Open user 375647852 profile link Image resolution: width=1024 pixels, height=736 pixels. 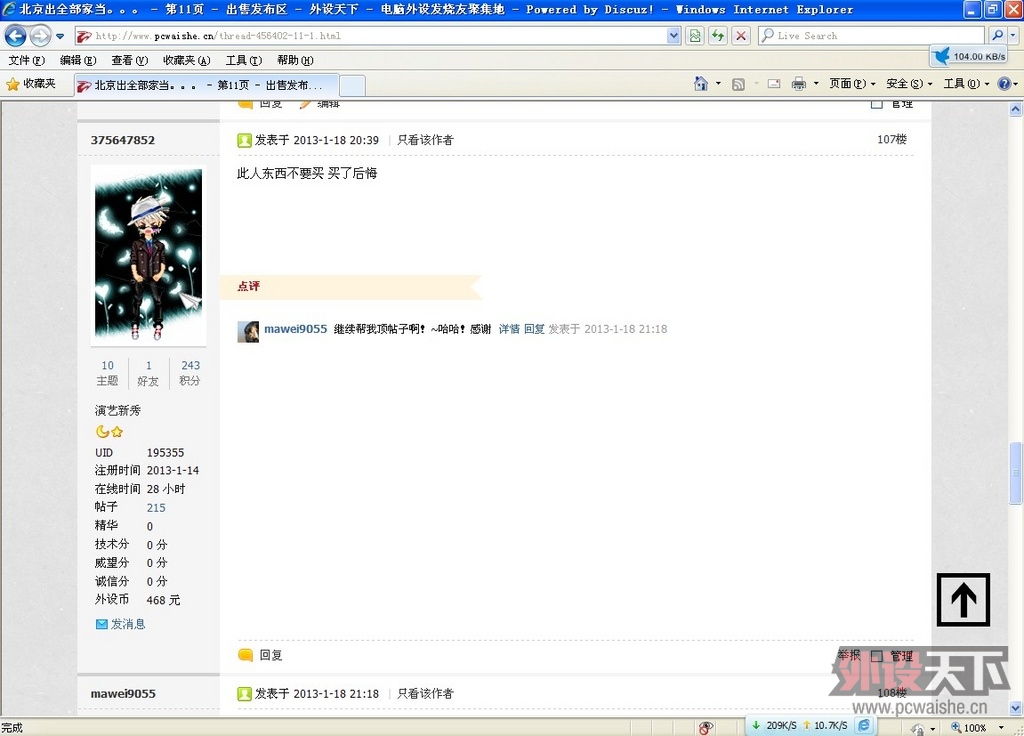[123, 140]
